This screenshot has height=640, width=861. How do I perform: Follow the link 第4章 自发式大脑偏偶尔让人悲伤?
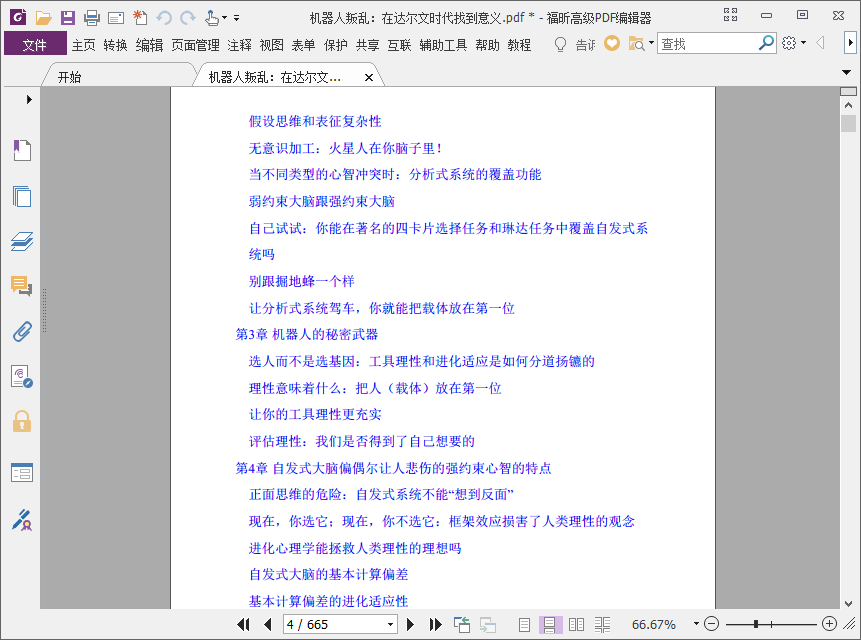393,468
